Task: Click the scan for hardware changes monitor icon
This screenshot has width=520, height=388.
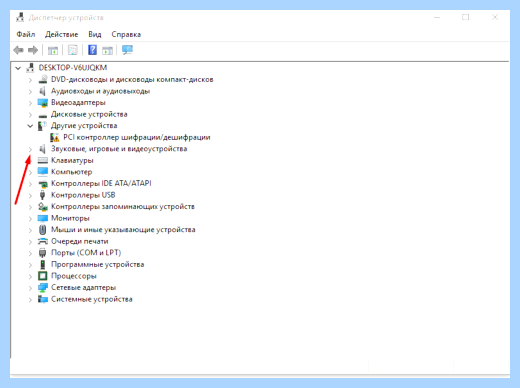Action: [x=127, y=50]
